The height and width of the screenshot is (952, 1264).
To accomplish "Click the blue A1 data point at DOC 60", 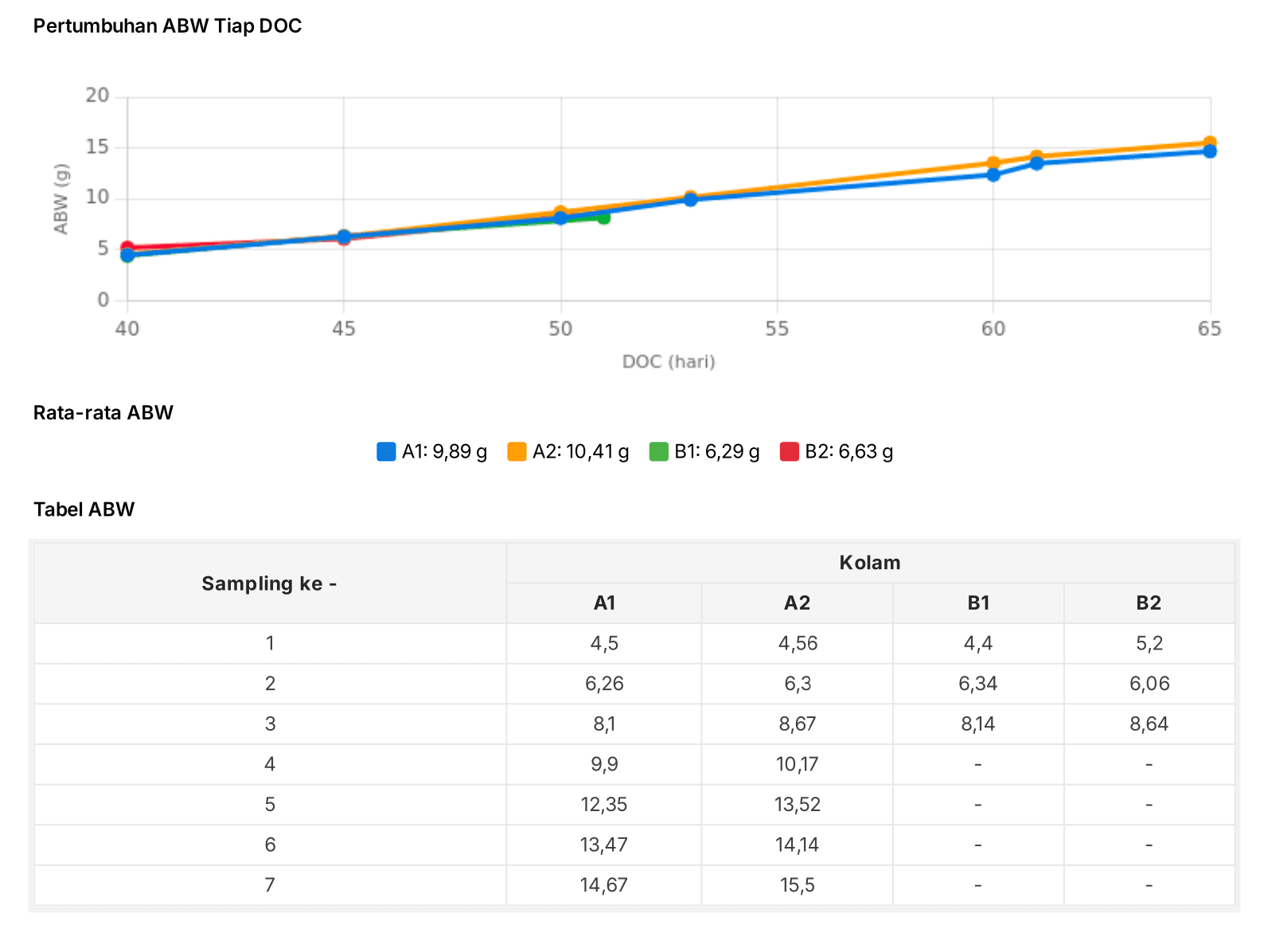I will click(x=993, y=175).
